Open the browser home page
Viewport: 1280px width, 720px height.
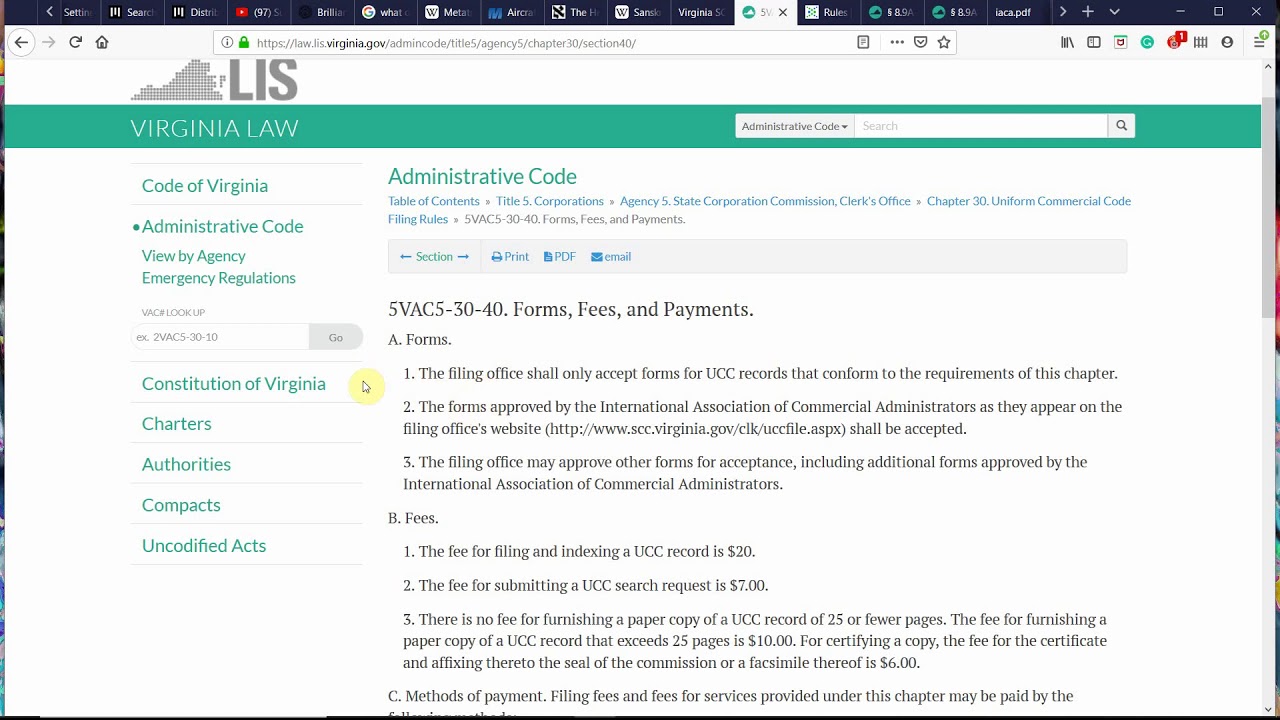coord(102,42)
